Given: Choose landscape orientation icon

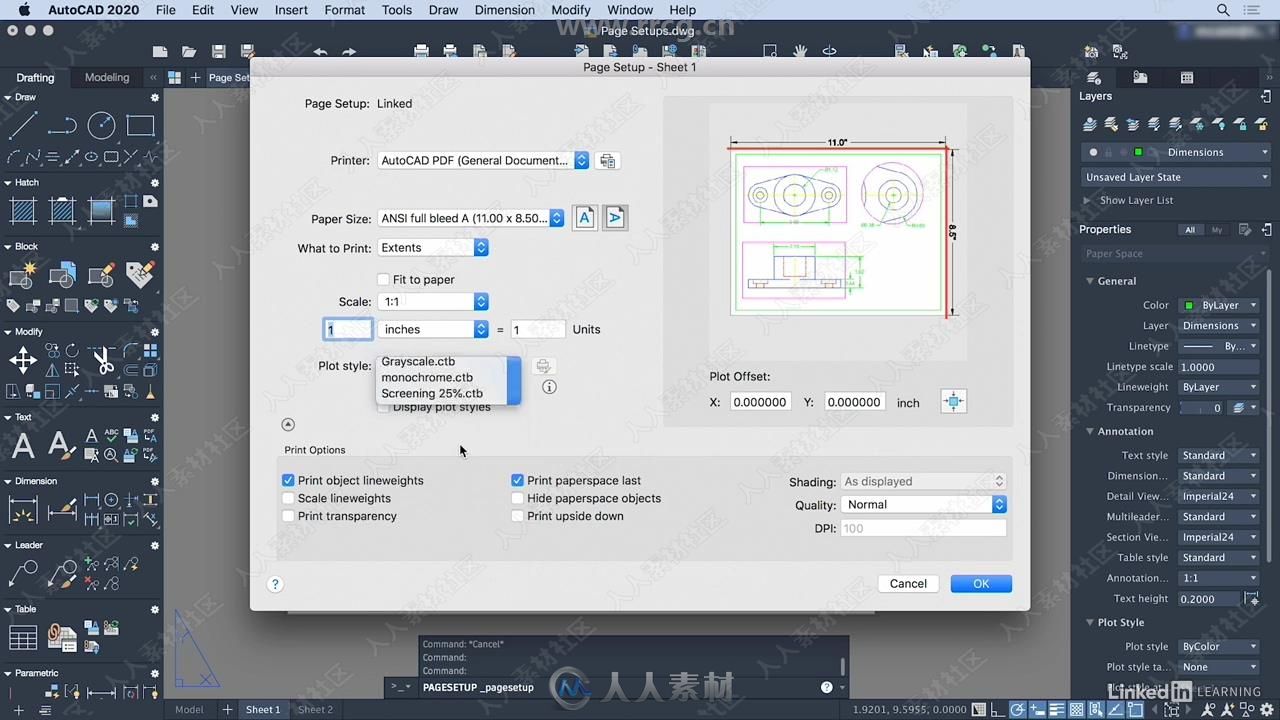Looking at the screenshot, I should point(615,217).
